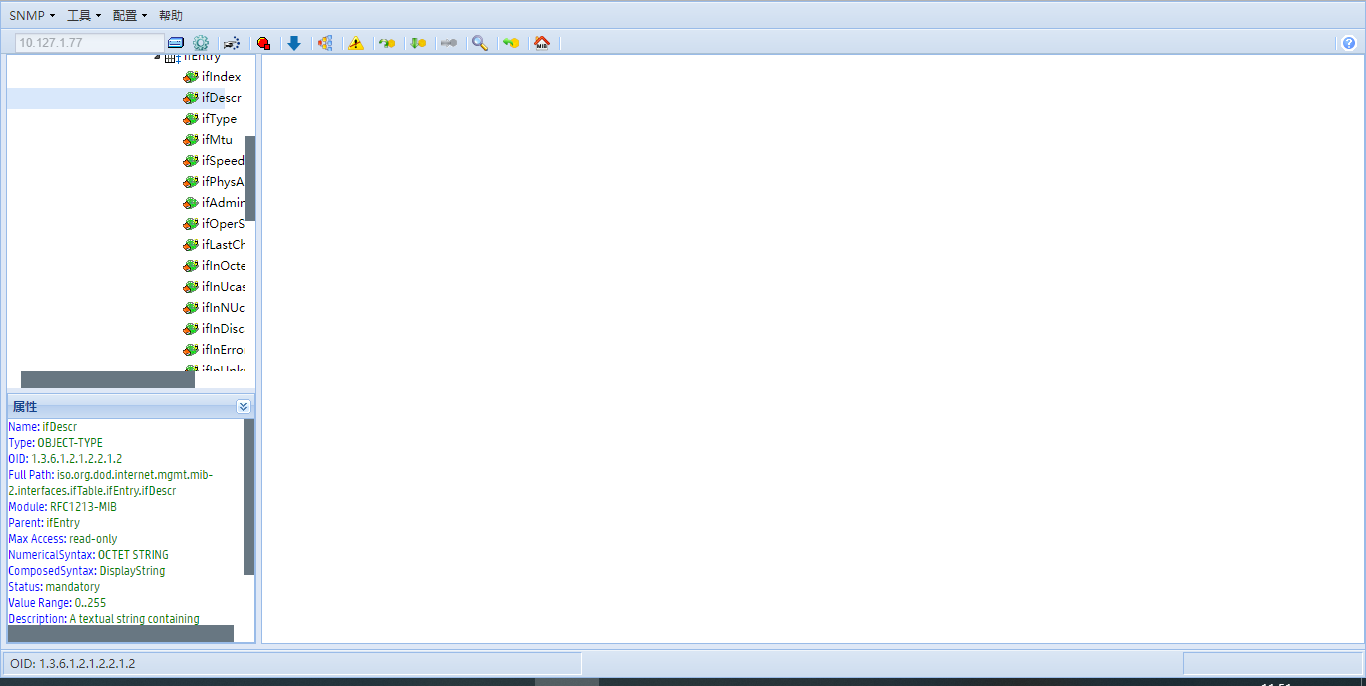This screenshot has width=1366, height=686.
Task: Click MIB tree horizontal scrollbar thumb
Action: [108, 379]
